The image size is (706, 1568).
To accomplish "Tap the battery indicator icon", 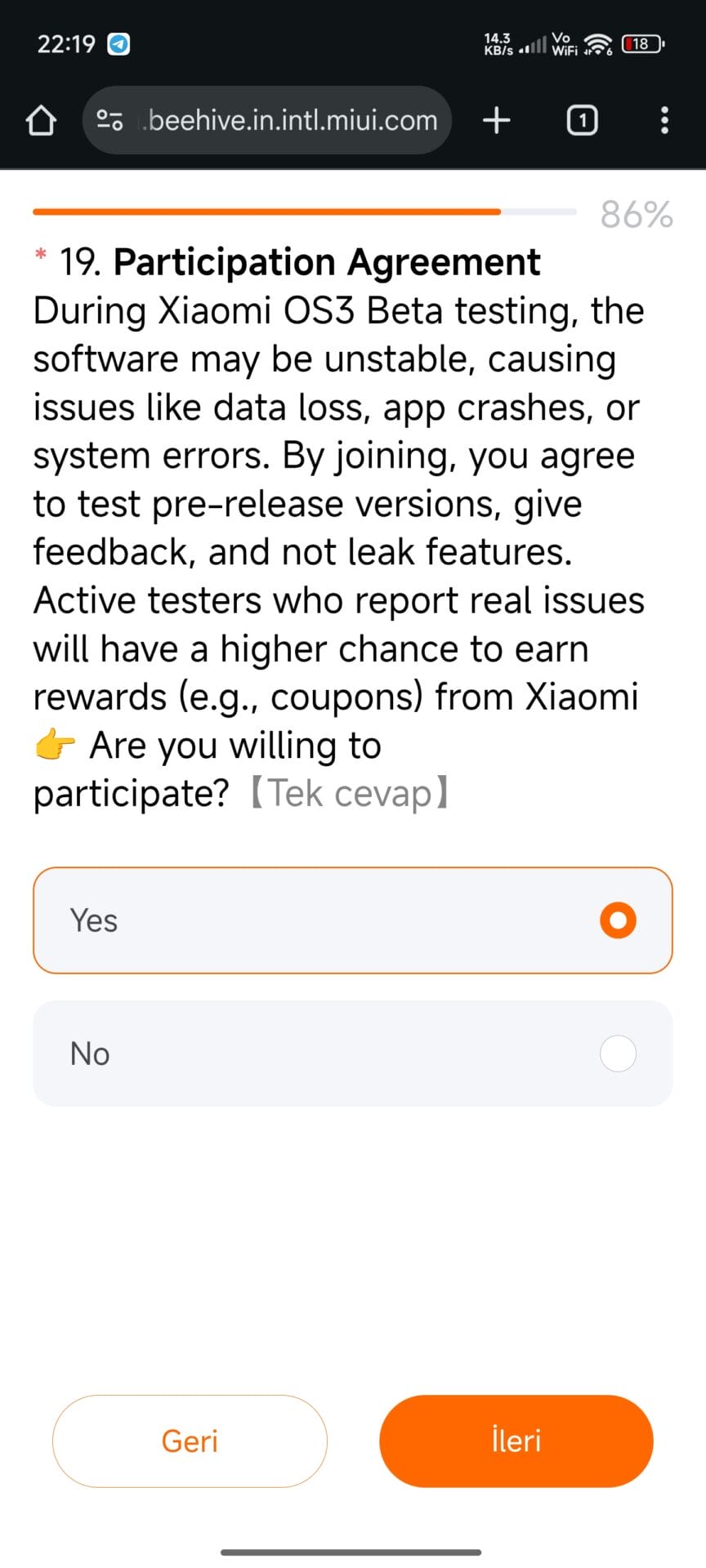I will (643, 44).
